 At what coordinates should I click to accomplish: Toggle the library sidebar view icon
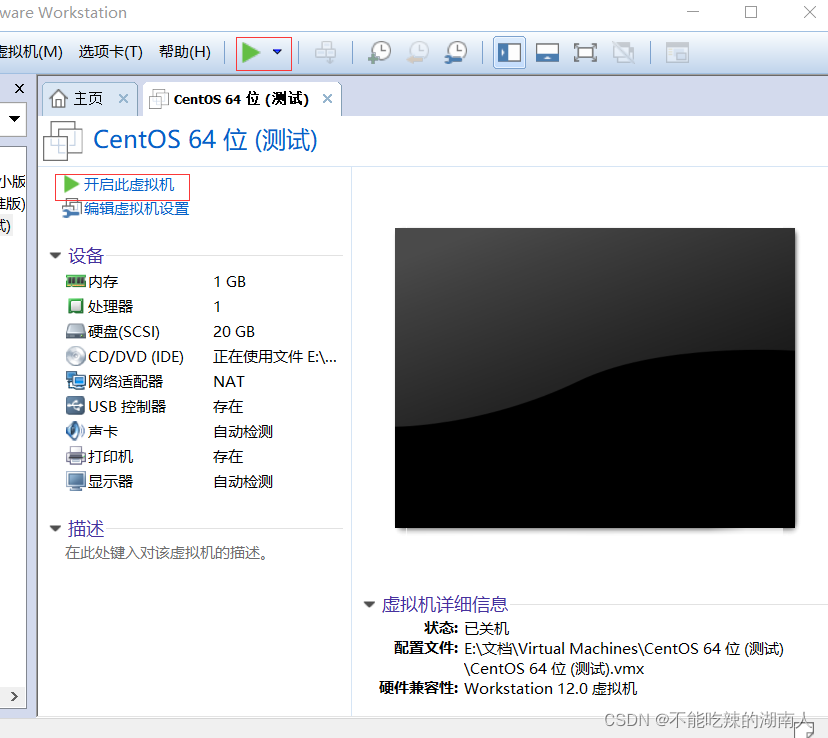509,52
